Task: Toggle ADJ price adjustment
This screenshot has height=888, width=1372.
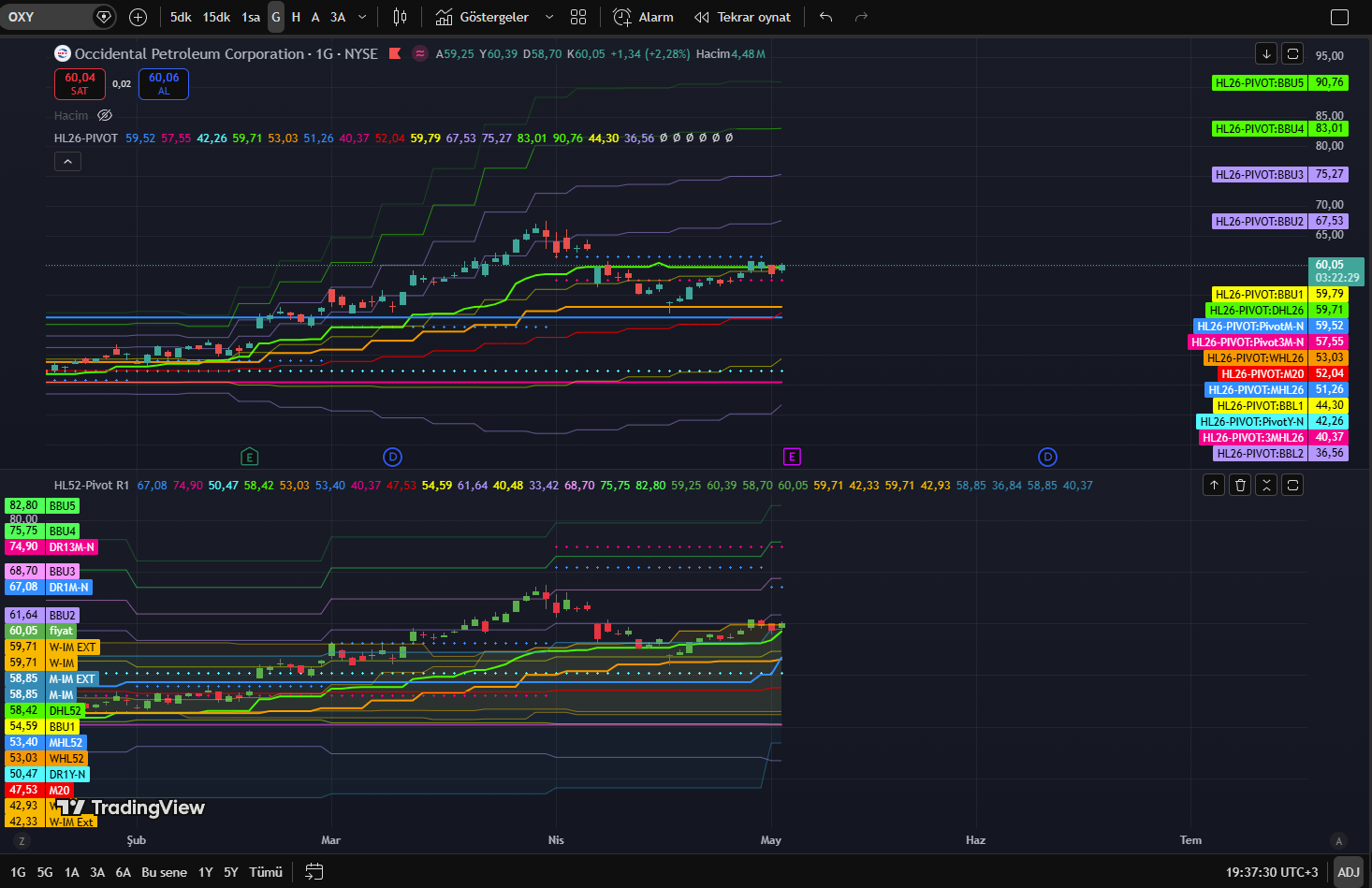Action: tap(1349, 872)
